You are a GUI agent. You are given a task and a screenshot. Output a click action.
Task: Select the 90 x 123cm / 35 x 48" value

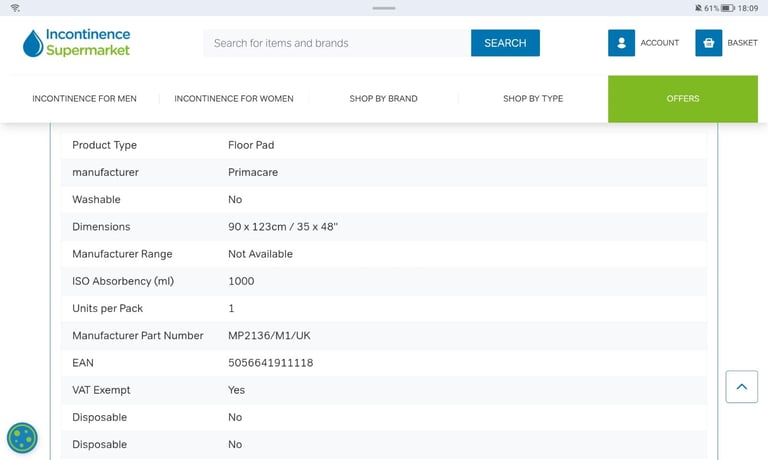tap(283, 227)
